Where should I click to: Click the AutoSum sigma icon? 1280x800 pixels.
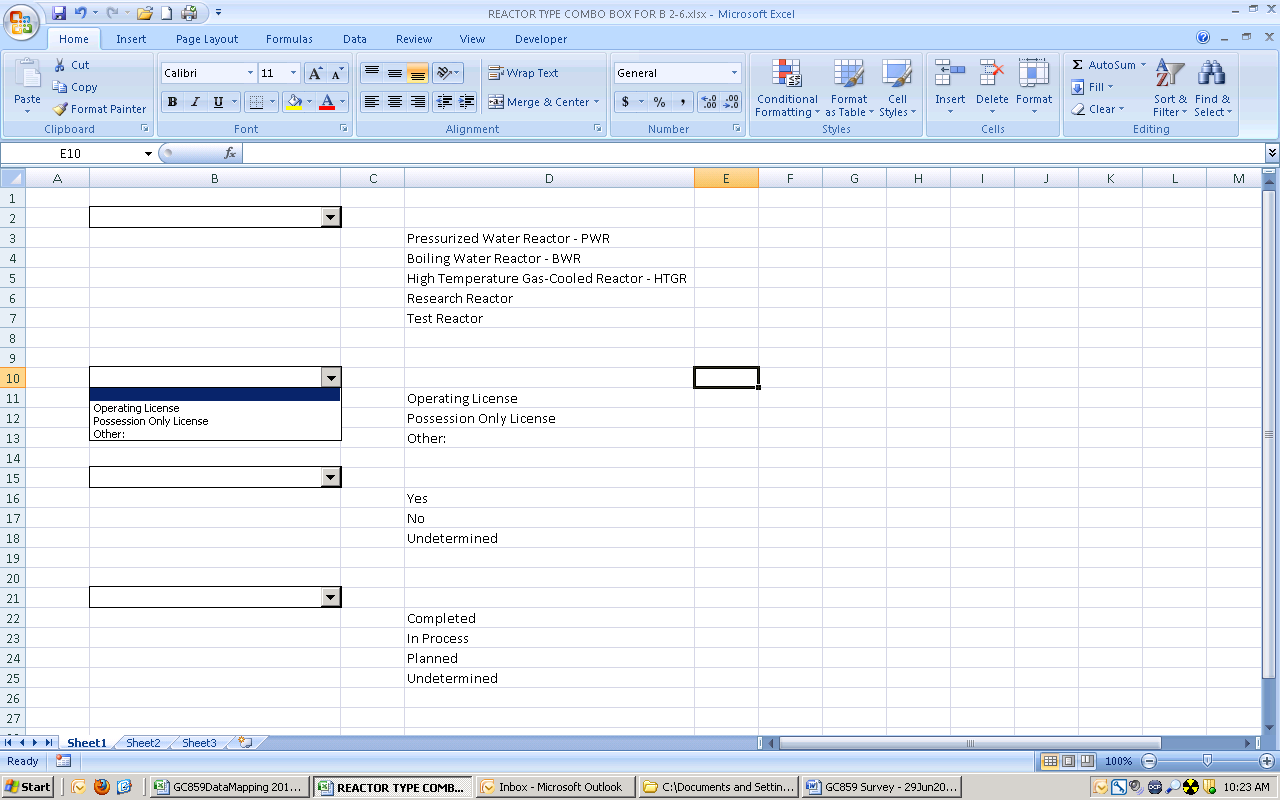pos(1077,65)
